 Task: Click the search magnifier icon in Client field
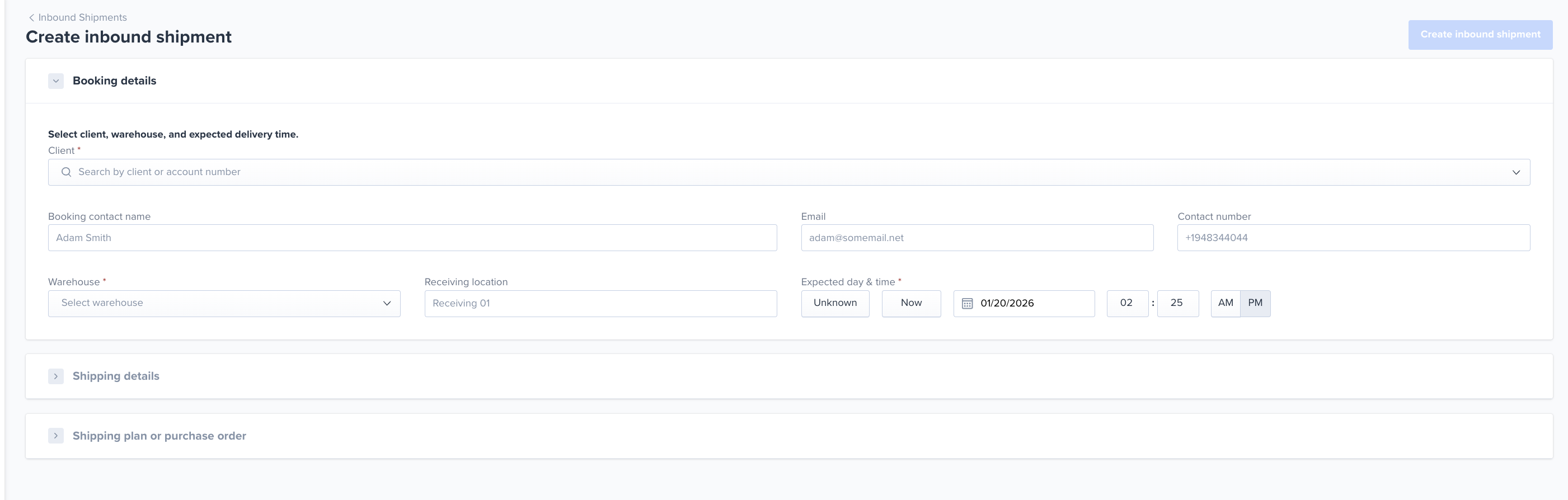click(x=67, y=172)
